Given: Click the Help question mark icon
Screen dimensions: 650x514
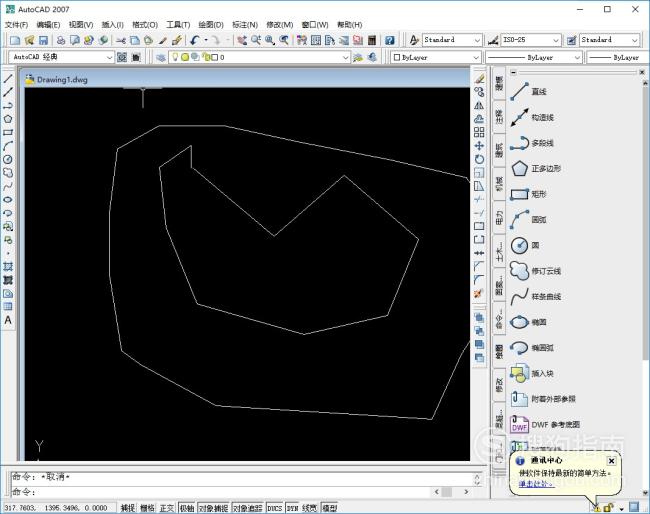Looking at the screenshot, I should (x=389, y=40).
